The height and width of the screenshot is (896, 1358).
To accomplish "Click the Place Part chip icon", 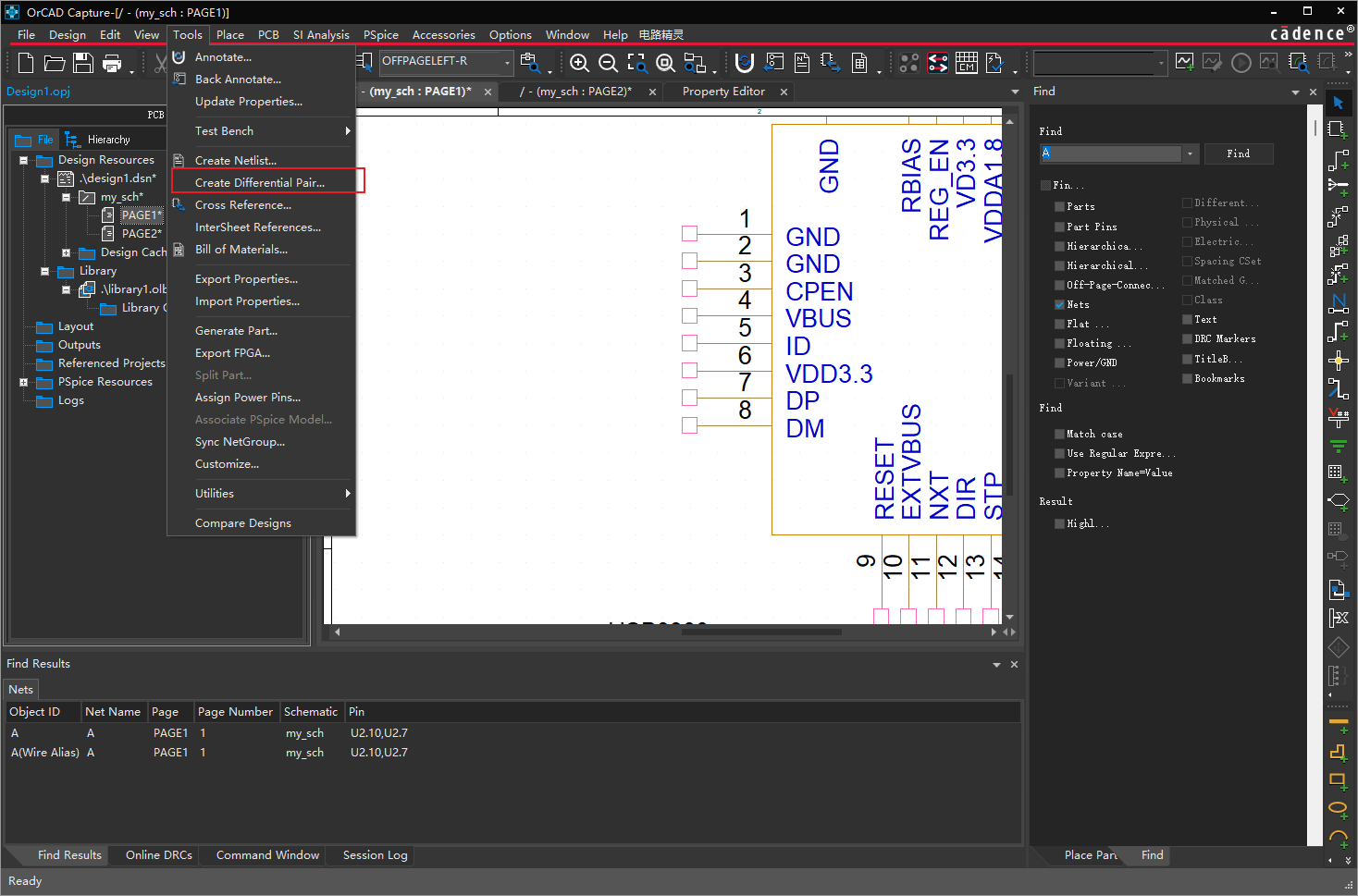I will pyautogui.click(x=1338, y=130).
